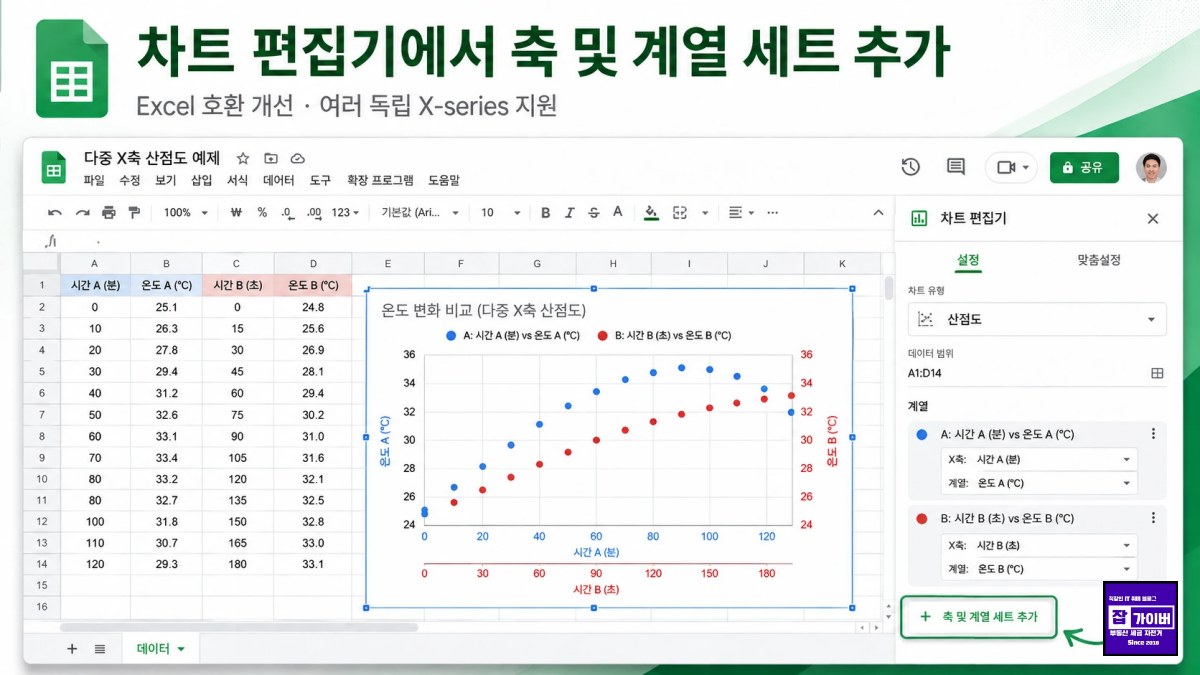Viewport: 1200px width, 675px height.
Task: Switch to the 설정 tab
Action: (x=968, y=259)
